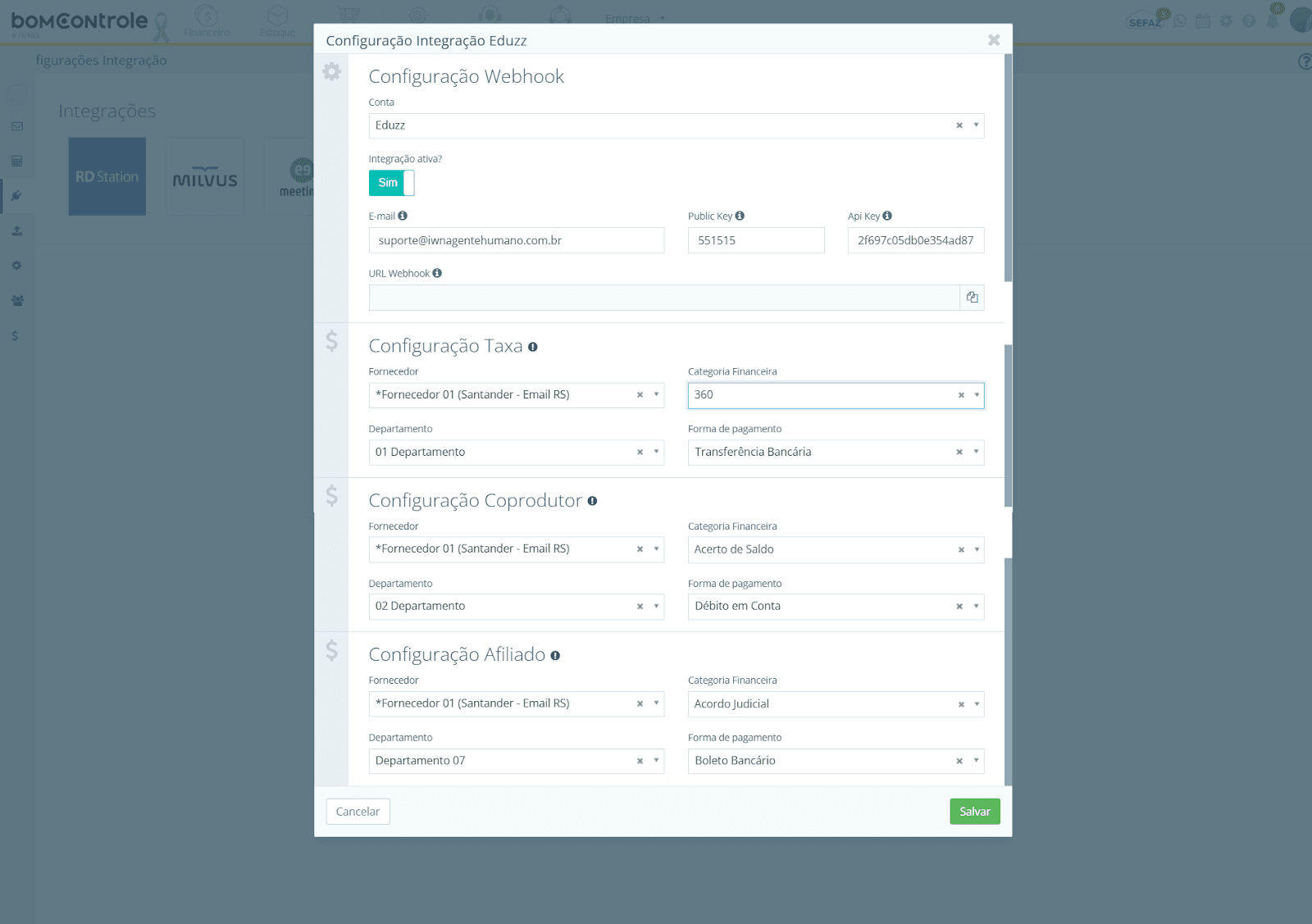Click the bomcontrole logo
The height and width of the screenshot is (924, 1312).
(80, 21)
